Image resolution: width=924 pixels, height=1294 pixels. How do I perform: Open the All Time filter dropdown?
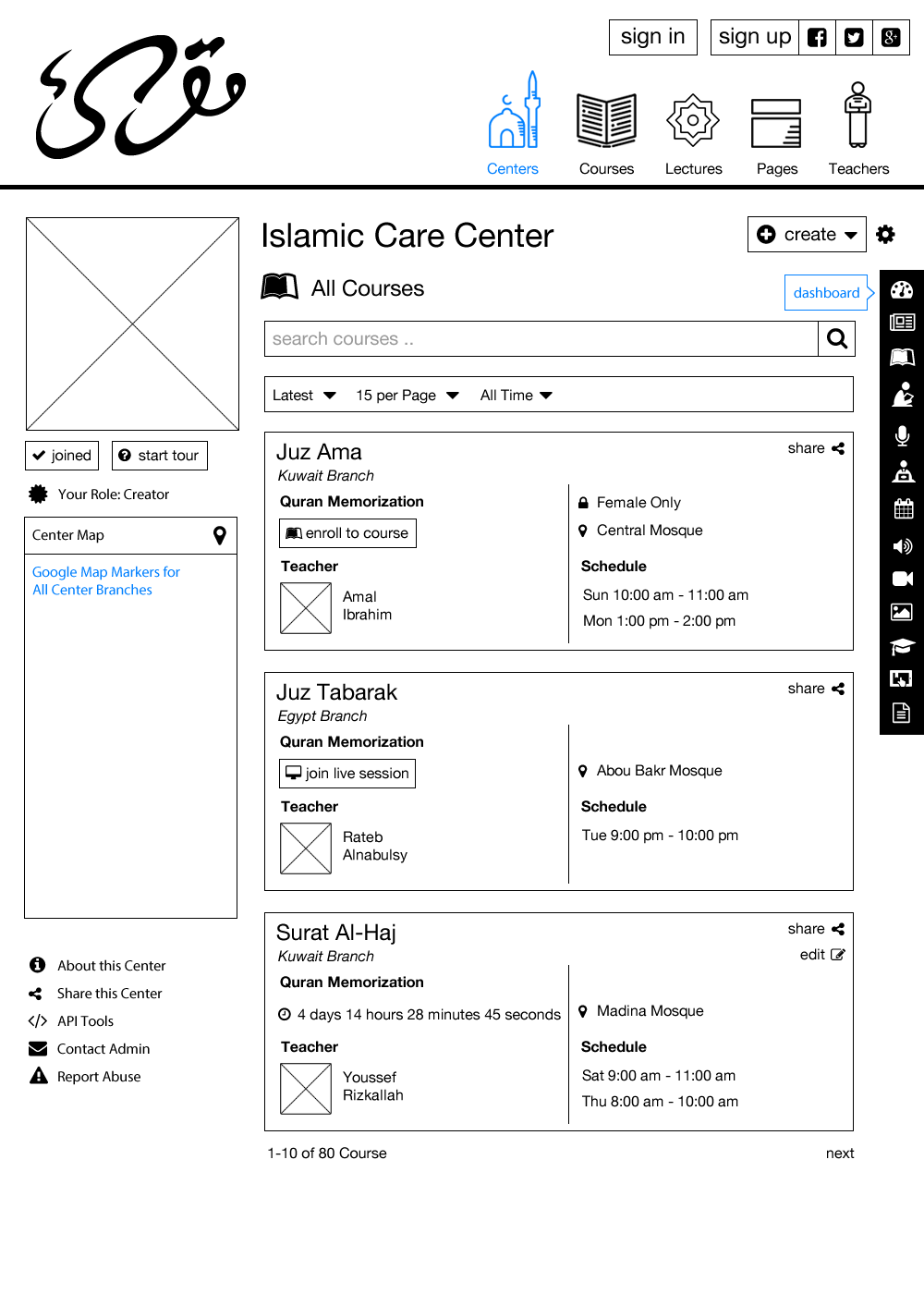(x=516, y=396)
